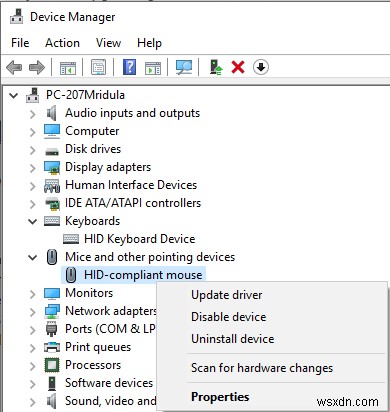Choose Uninstall device from context menu
This screenshot has width=390, height=412.
tap(233, 339)
